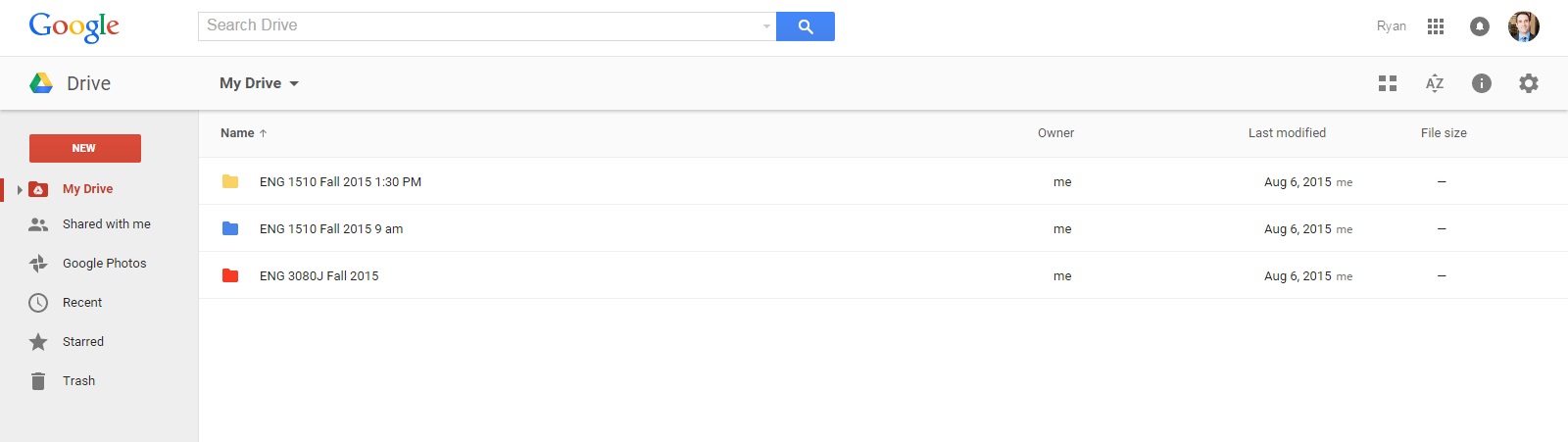Open the AZ sort options icon

pyautogui.click(x=1435, y=83)
